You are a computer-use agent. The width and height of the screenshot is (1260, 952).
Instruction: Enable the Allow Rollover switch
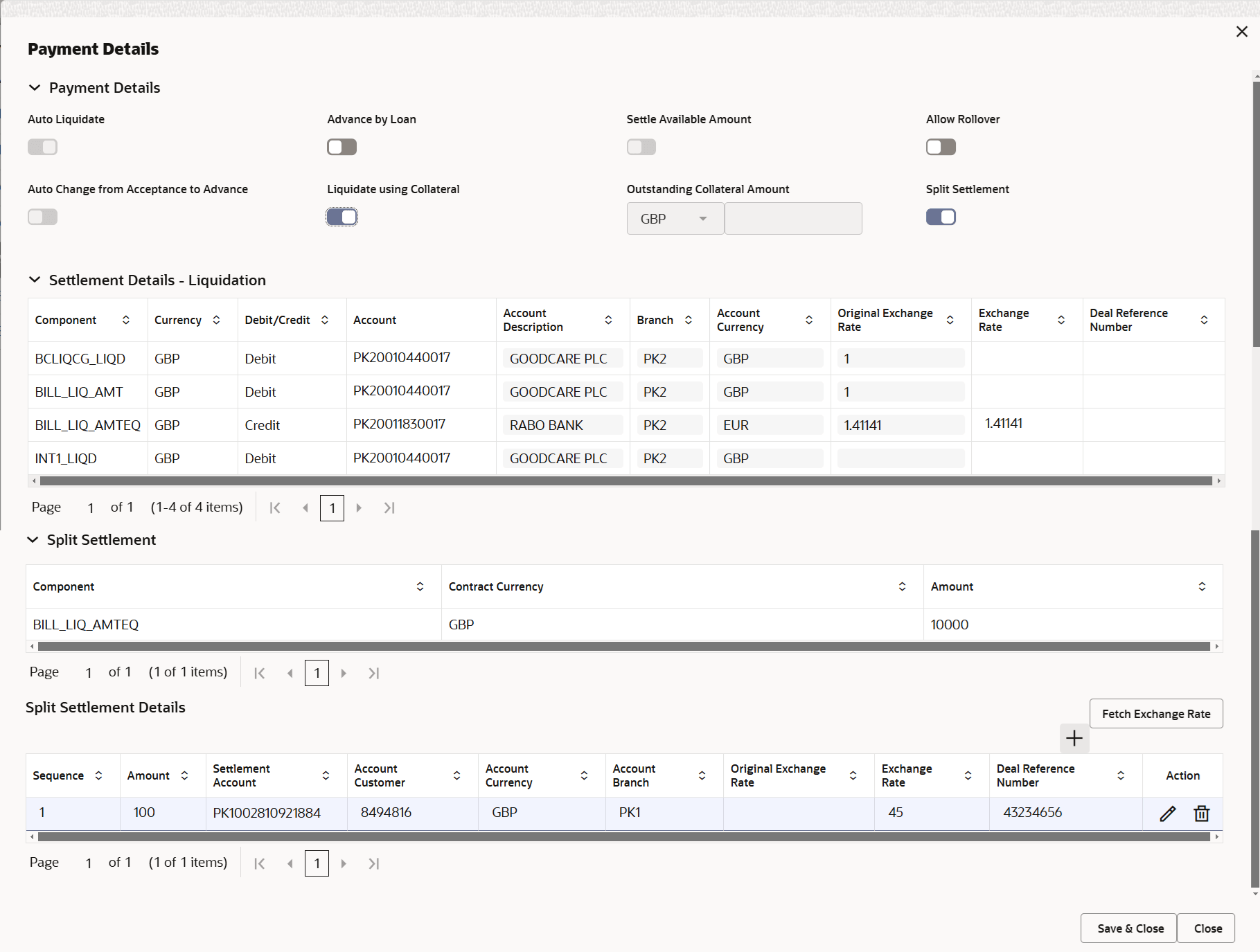coord(940,147)
